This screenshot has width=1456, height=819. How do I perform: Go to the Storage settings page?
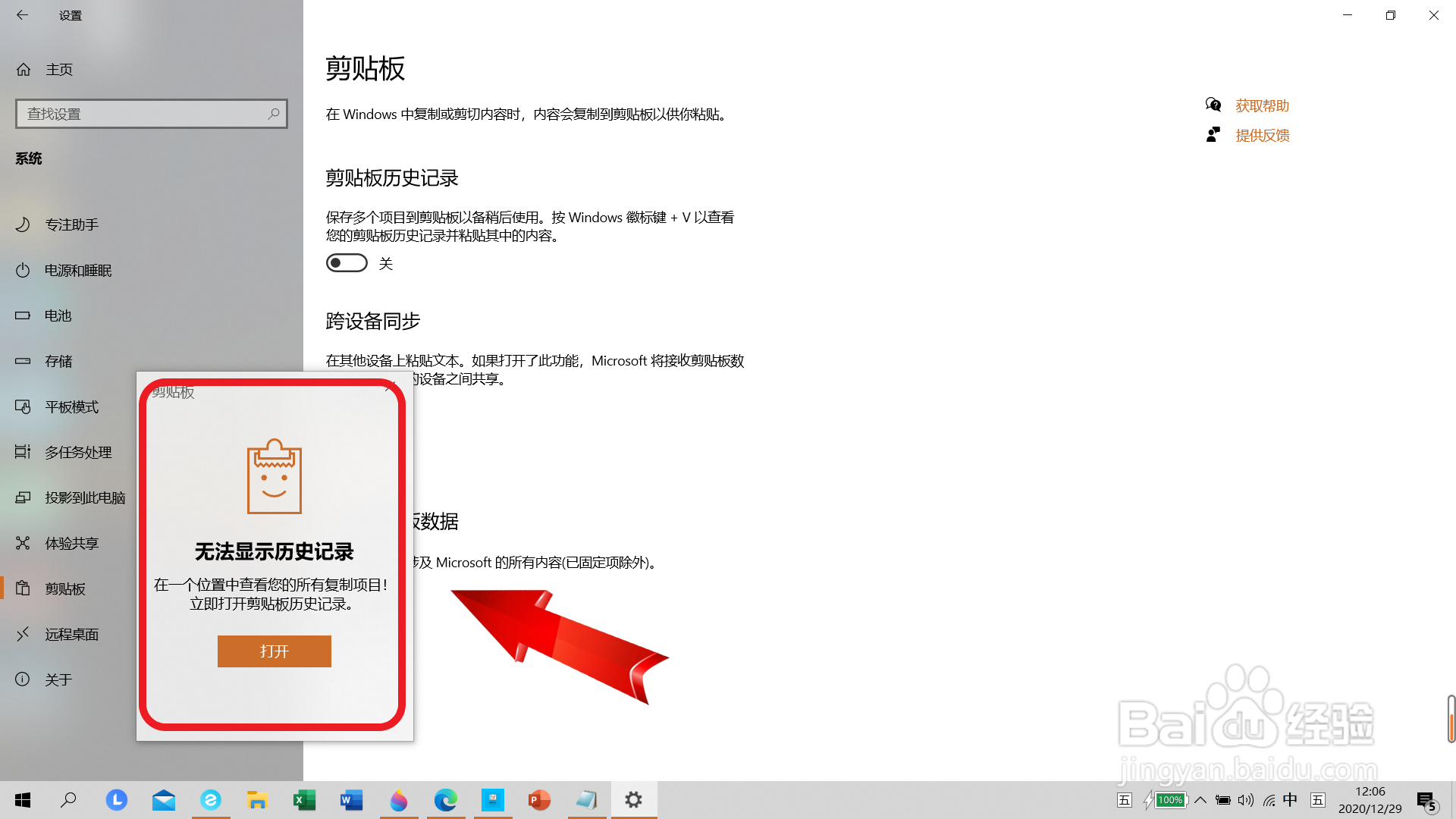58,362
